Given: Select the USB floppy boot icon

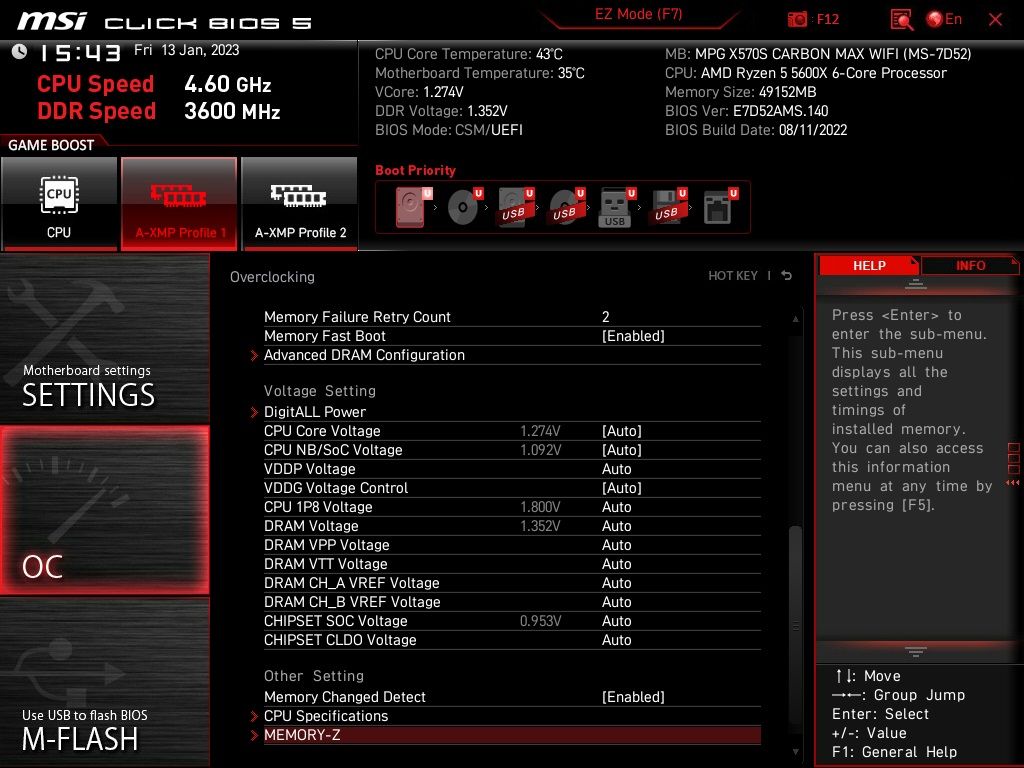Looking at the screenshot, I should click(668, 207).
